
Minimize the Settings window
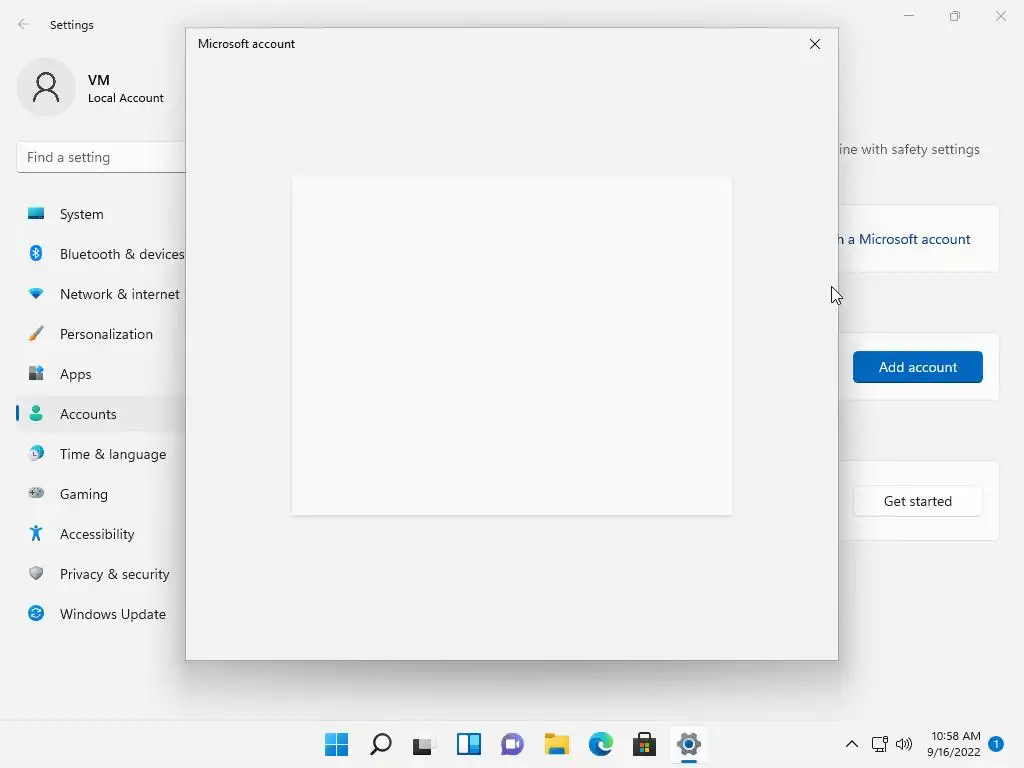908,16
